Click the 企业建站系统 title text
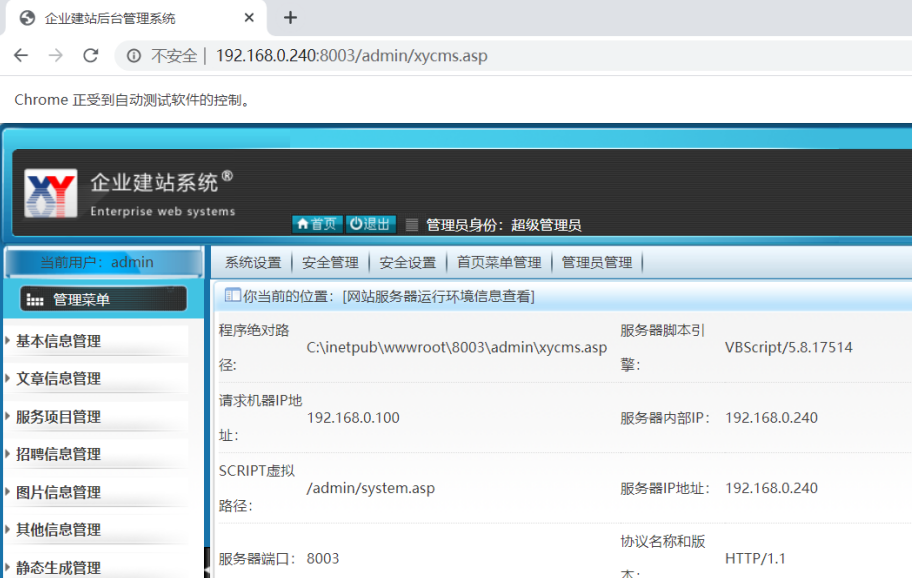Screen dimensions: 912x578 point(154,183)
